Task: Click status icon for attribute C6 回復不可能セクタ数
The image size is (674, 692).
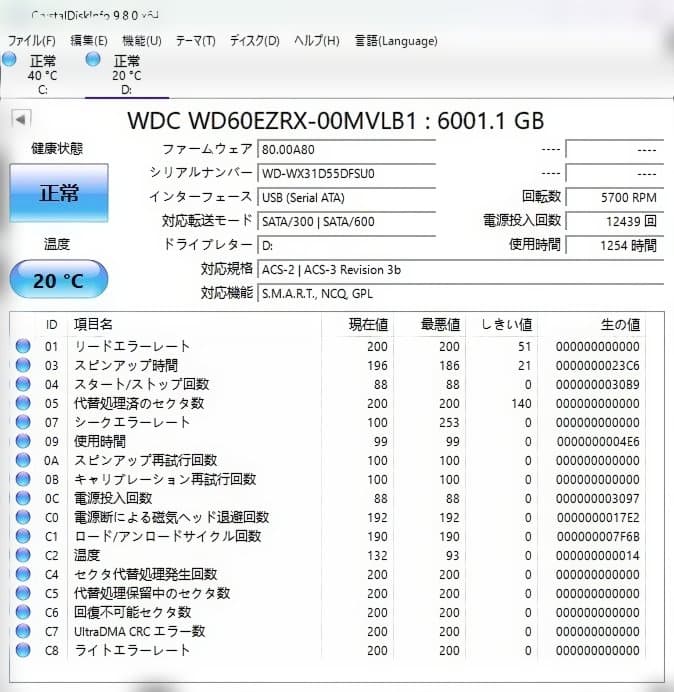Action: point(23,612)
